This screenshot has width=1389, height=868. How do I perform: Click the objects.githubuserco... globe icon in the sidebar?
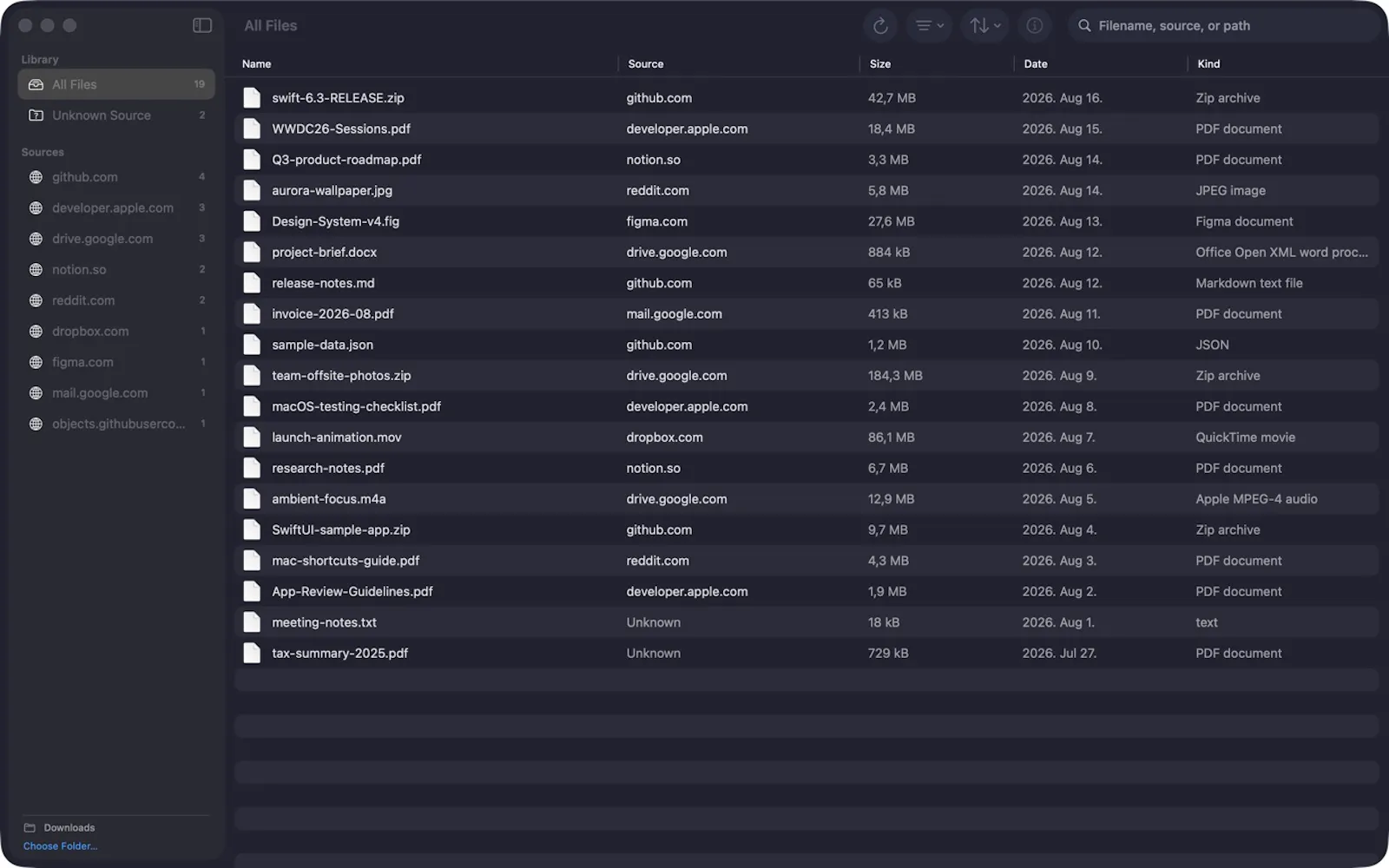pyautogui.click(x=36, y=424)
